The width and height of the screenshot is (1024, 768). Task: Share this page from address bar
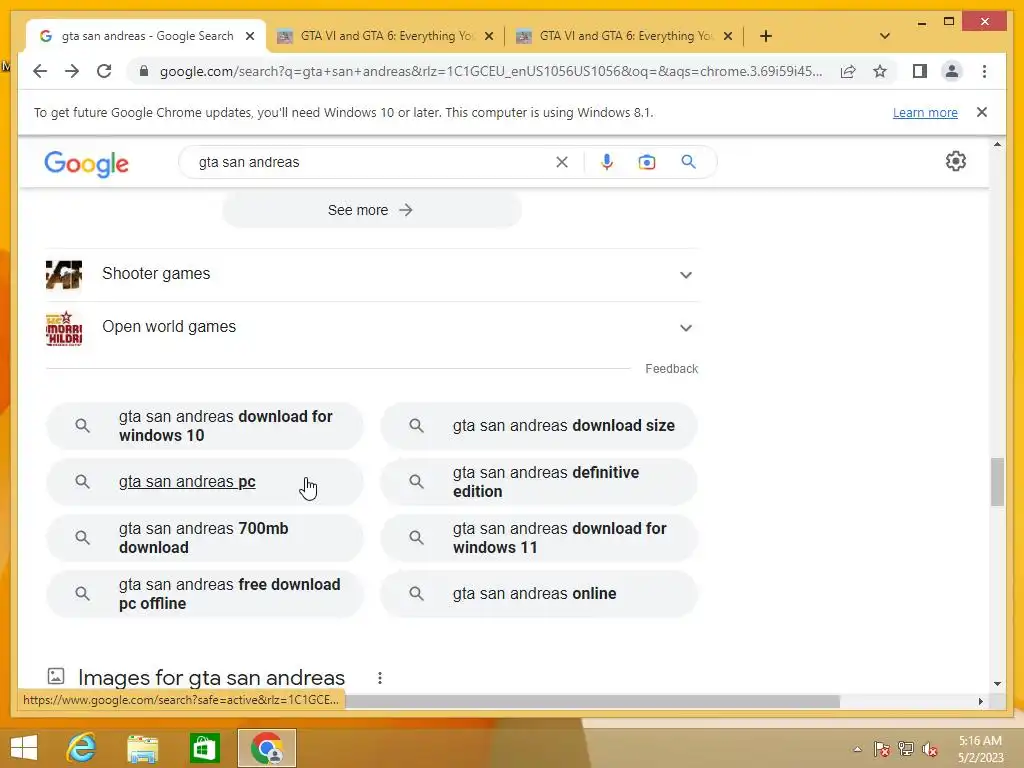(848, 71)
